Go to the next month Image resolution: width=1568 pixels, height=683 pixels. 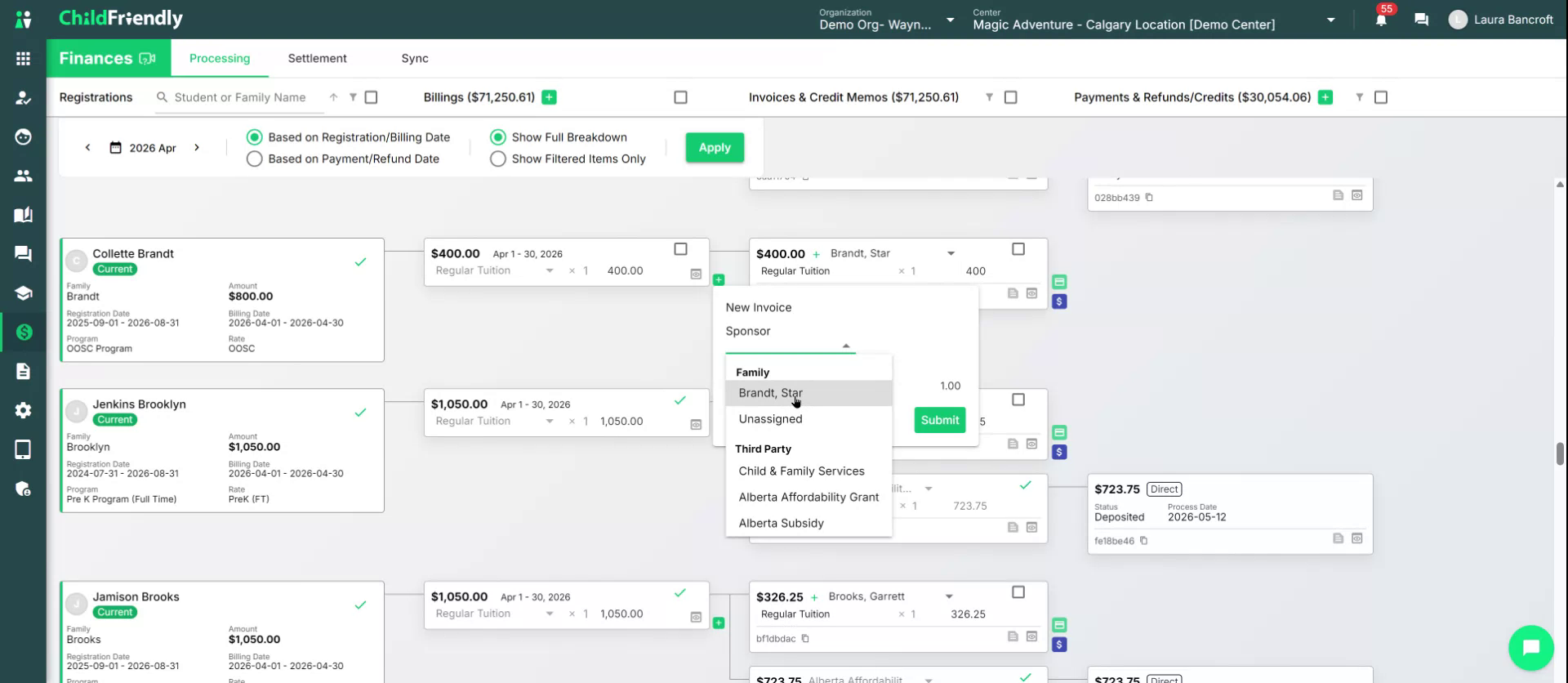click(x=197, y=148)
